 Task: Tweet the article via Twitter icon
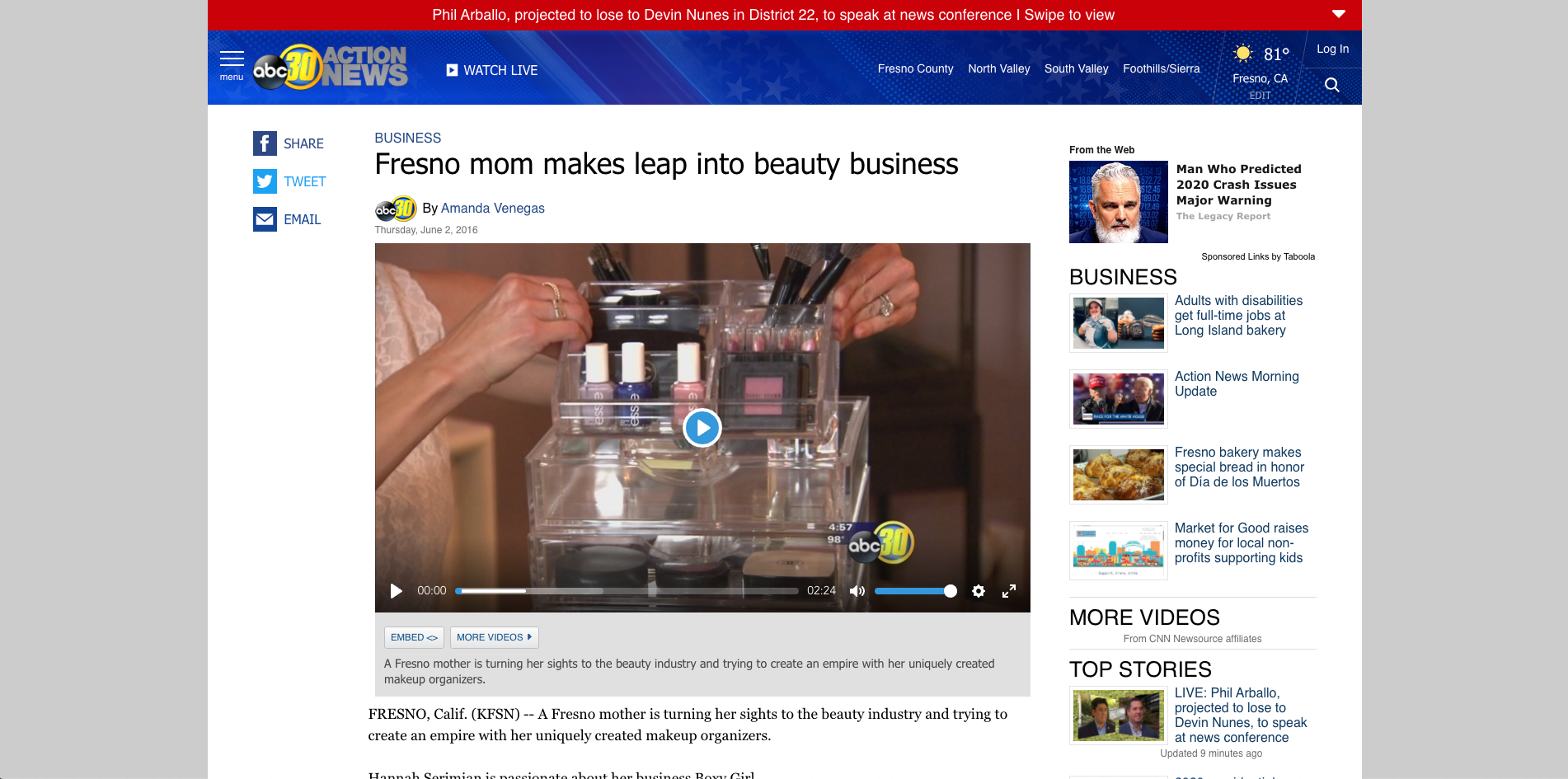[x=265, y=181]
